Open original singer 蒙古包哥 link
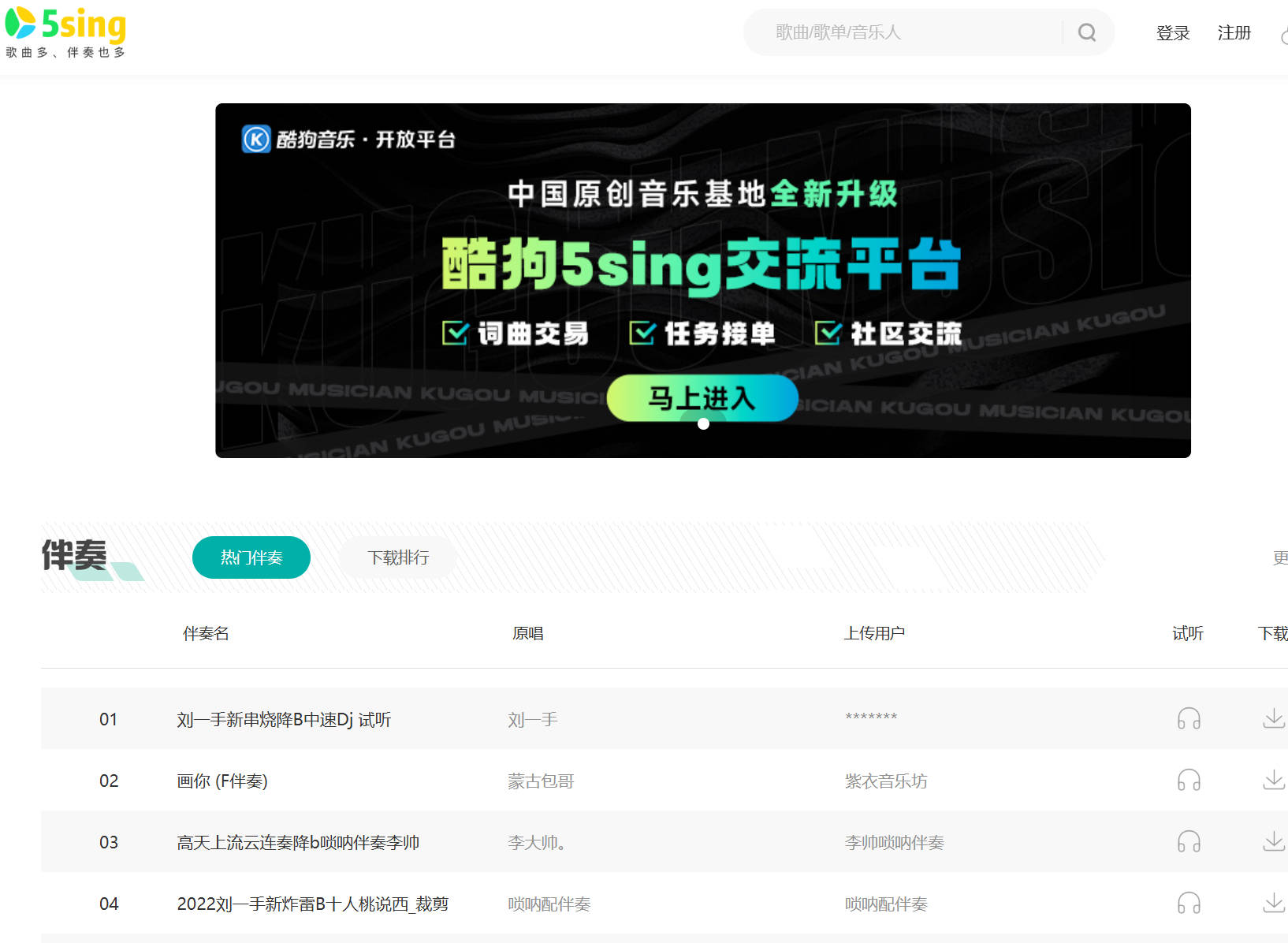Screen dimensions: 1288x943 541,781
